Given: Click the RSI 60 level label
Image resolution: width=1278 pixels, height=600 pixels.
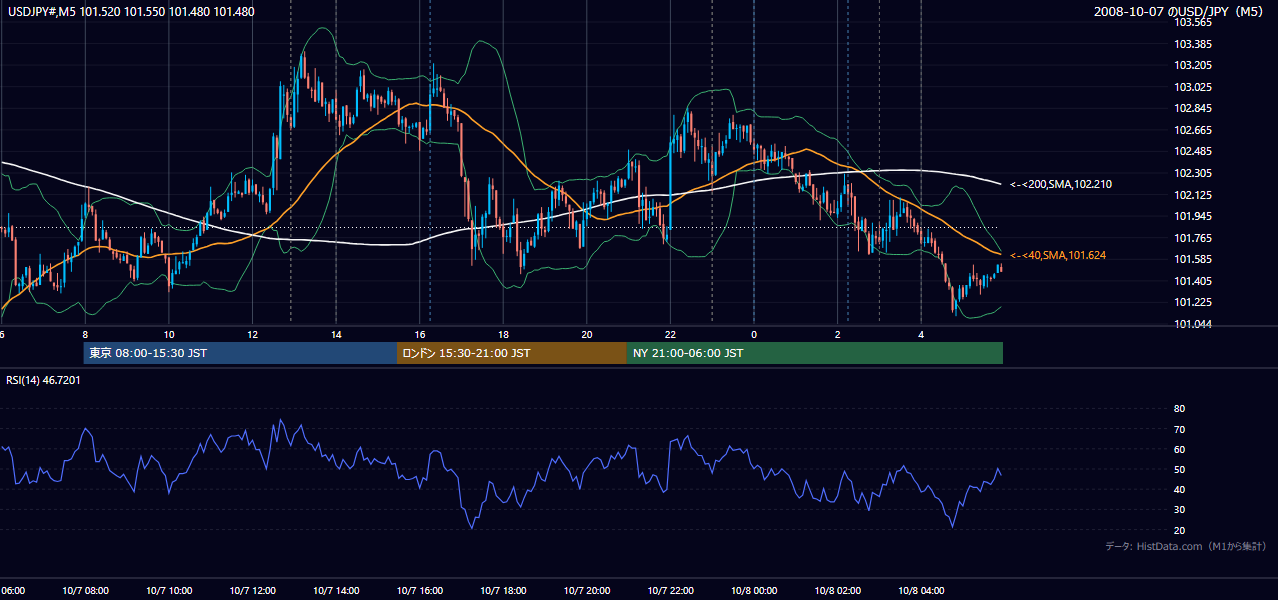Looking at the screenshot, I should click(x=1179, y=449).
